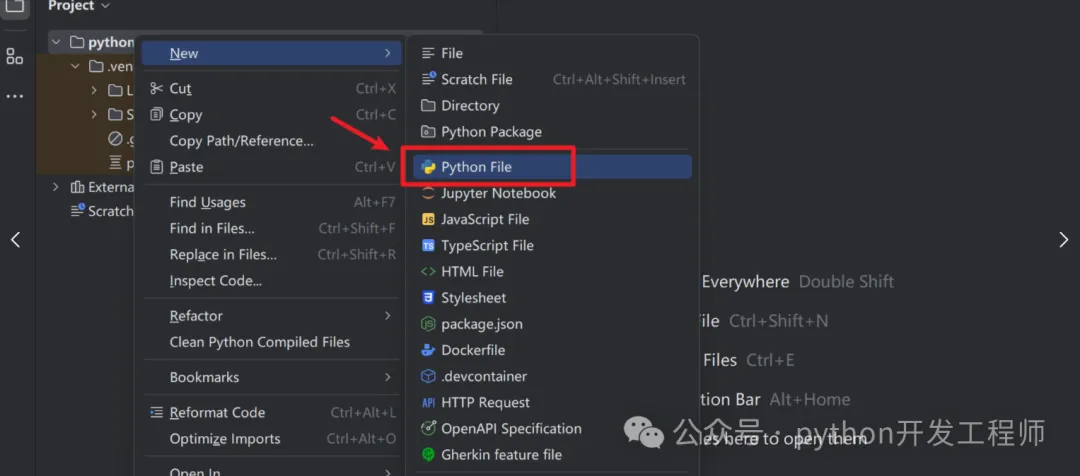Click the Cut scissors icon
1080x476 pixels.
tap(156, 89)
